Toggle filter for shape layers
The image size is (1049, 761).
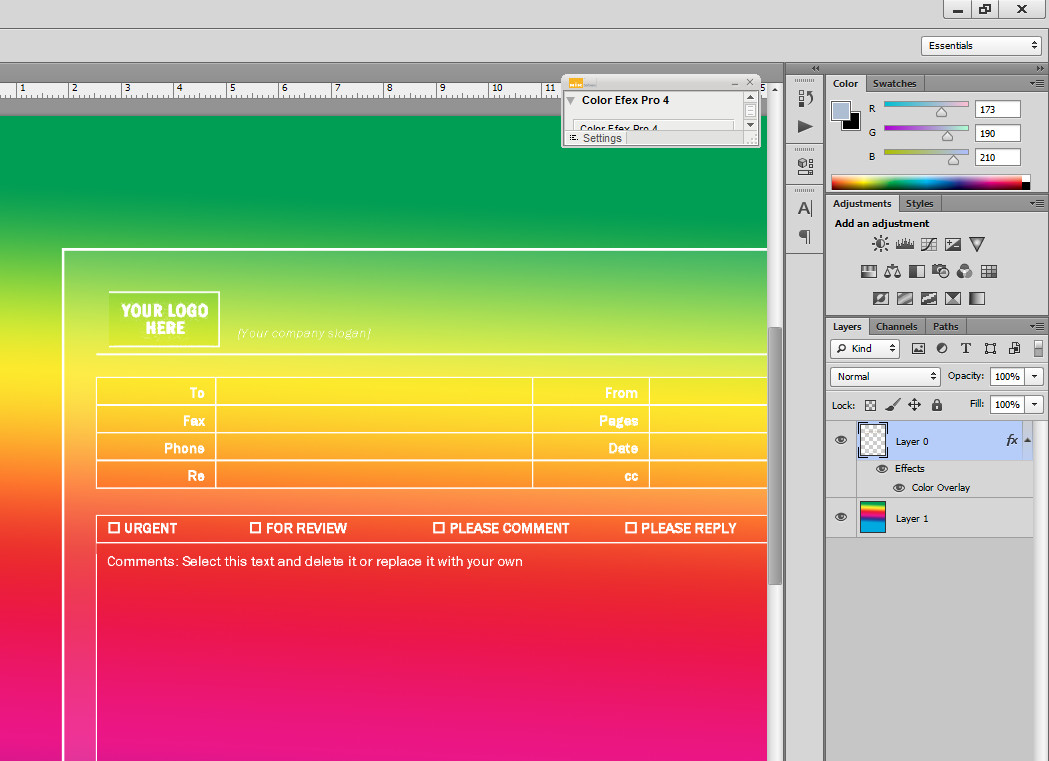990,348
